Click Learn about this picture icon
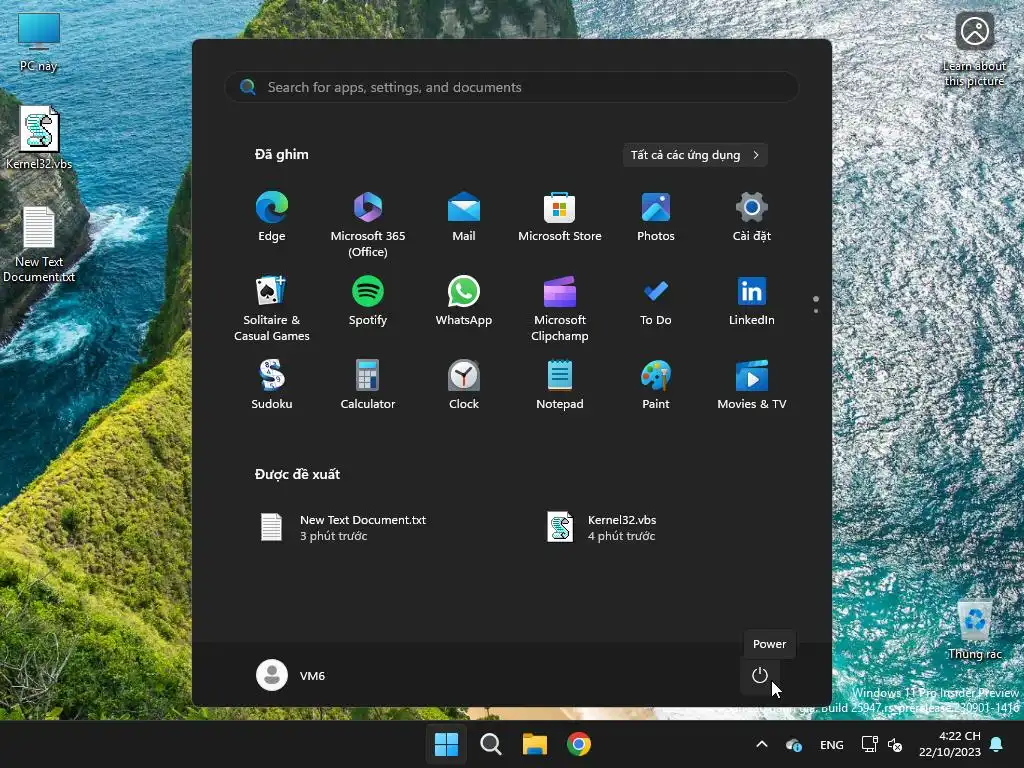This screenshot has height=768, width=1024. point(974,50)
